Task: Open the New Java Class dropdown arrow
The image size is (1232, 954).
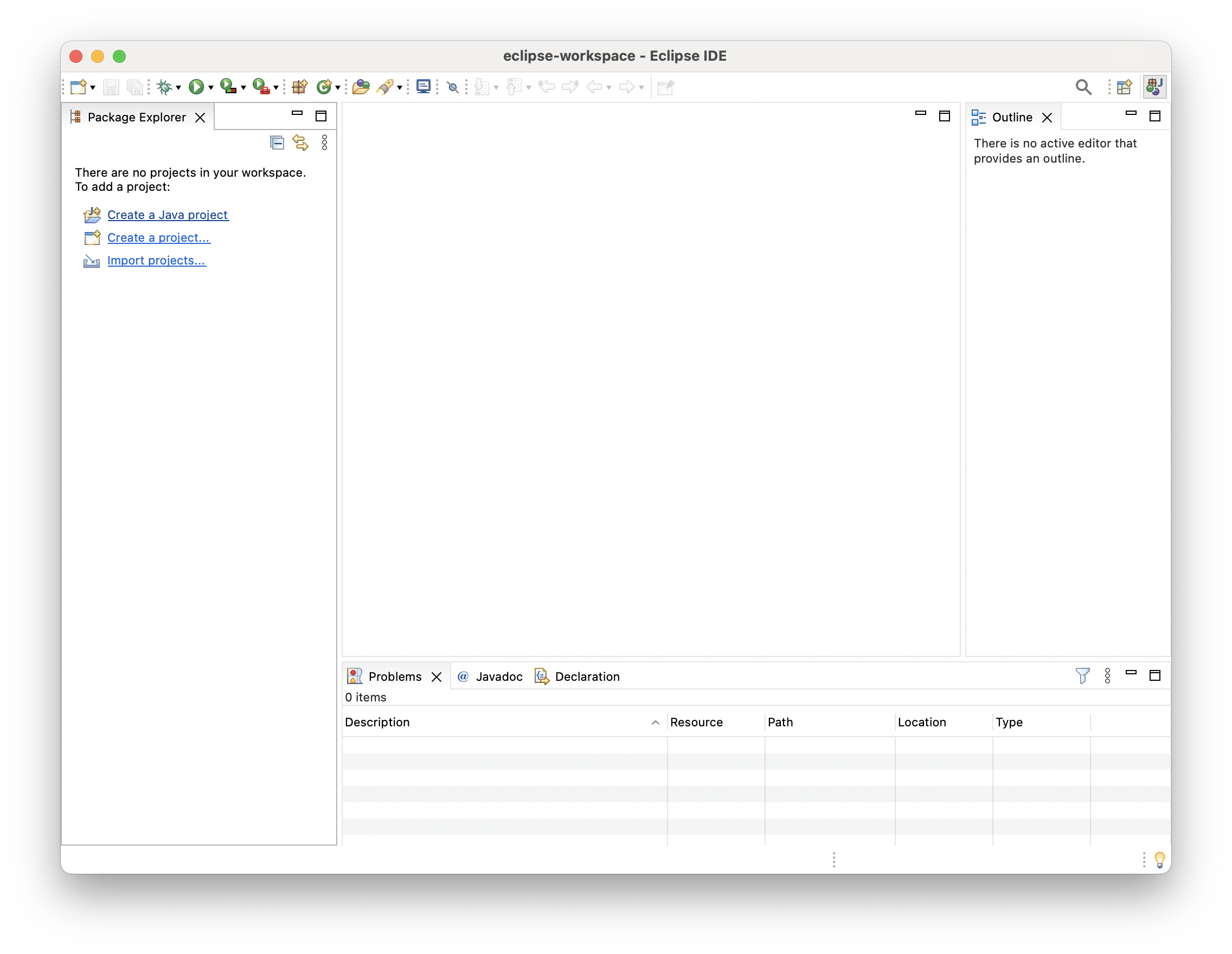Action: tap(337, 87)
